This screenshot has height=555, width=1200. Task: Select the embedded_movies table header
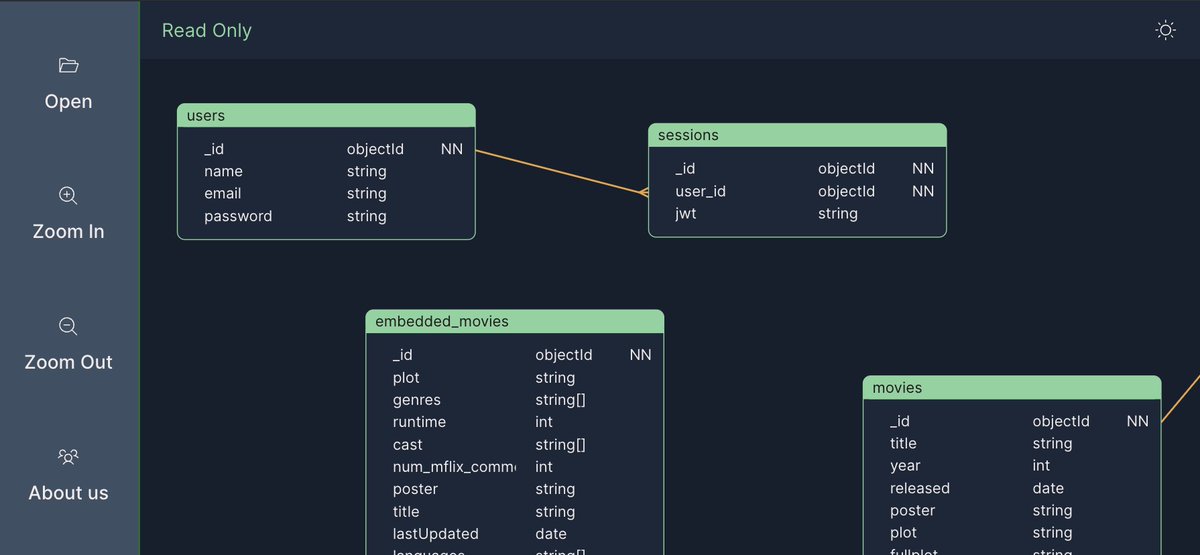pyautogui.click(x=514, y=321)
